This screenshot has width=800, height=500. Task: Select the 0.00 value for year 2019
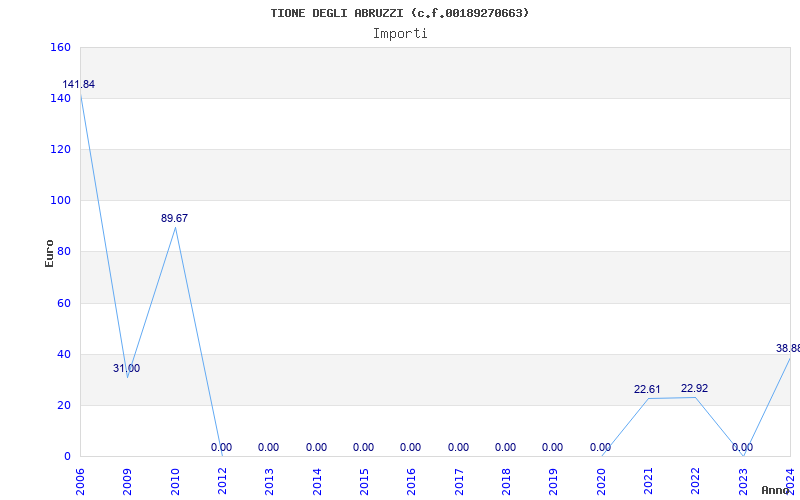pos(552,447)
